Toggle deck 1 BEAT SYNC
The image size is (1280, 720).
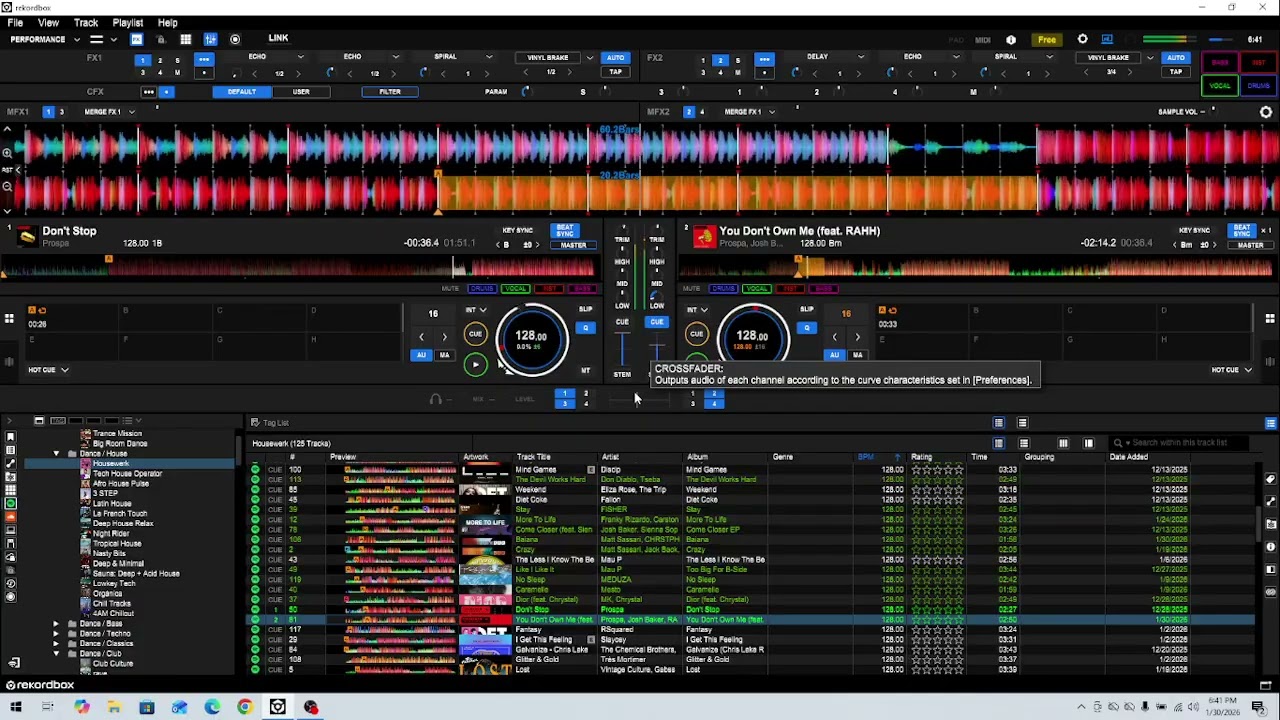coord(565,230)
